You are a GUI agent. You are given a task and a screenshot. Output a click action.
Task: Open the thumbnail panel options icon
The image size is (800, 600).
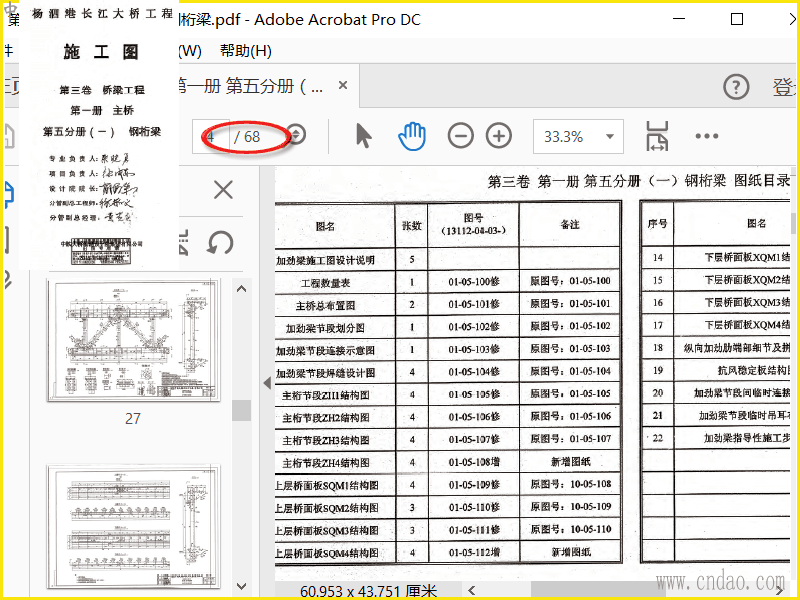[183, 242]
